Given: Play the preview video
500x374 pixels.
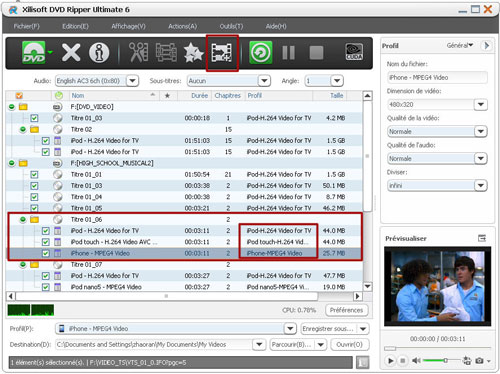Looking at the screenshot, I should click(390, 360).
